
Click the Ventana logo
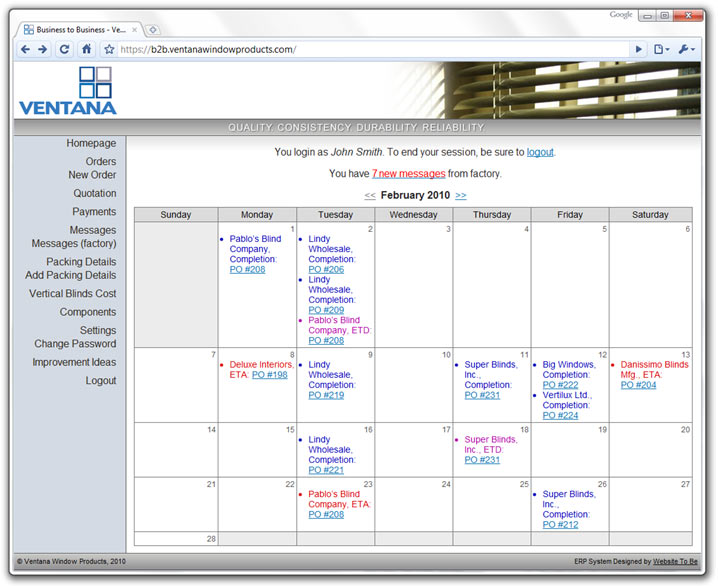coord(68,91)
